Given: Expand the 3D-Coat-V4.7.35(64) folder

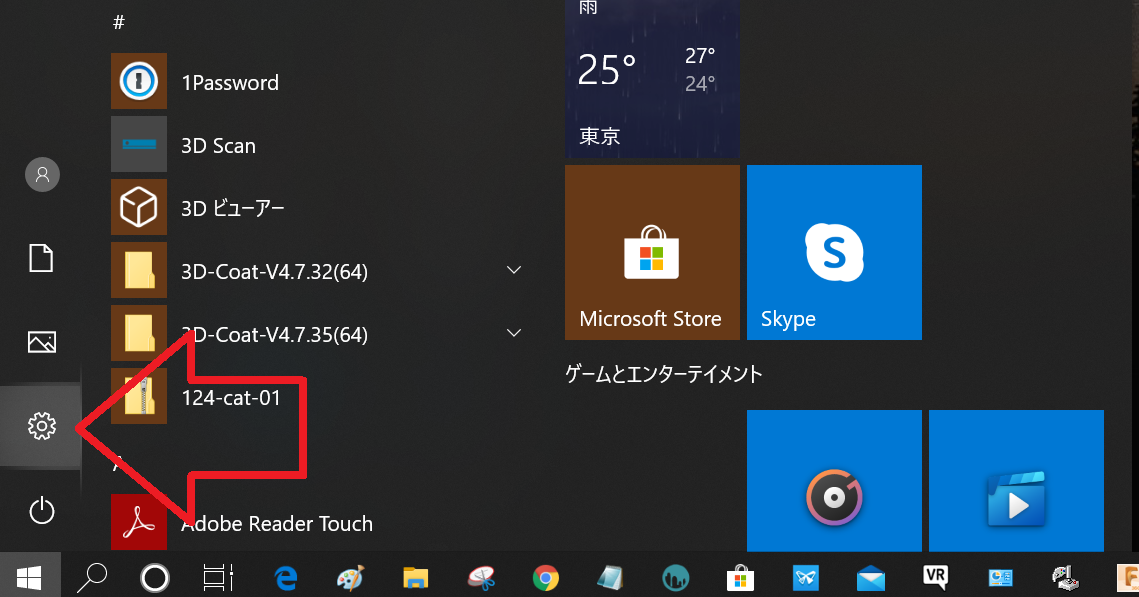Looking at the screenshot, I should coord(514,333).
